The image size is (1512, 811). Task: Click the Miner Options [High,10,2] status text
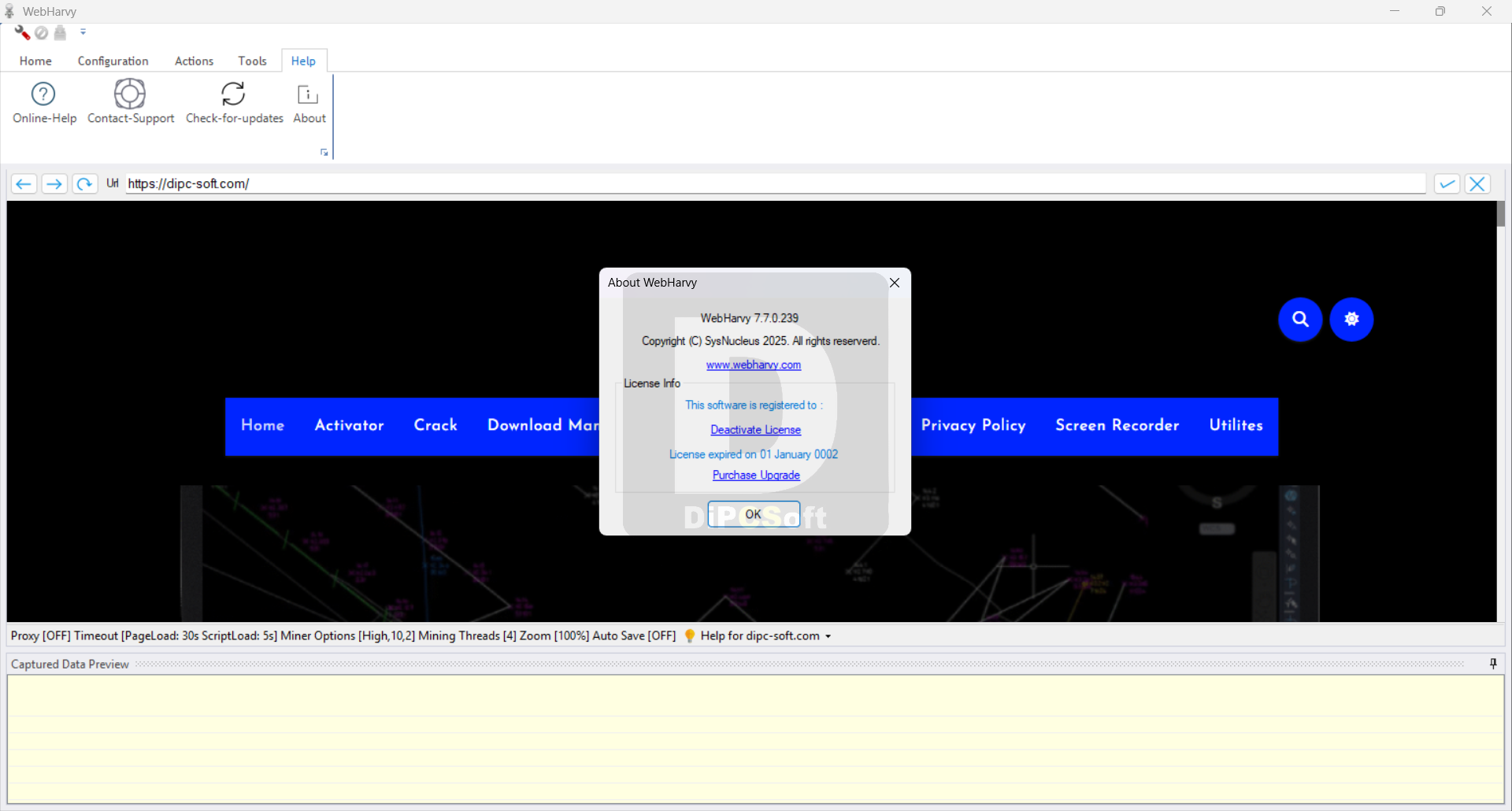tap(347, 635)
